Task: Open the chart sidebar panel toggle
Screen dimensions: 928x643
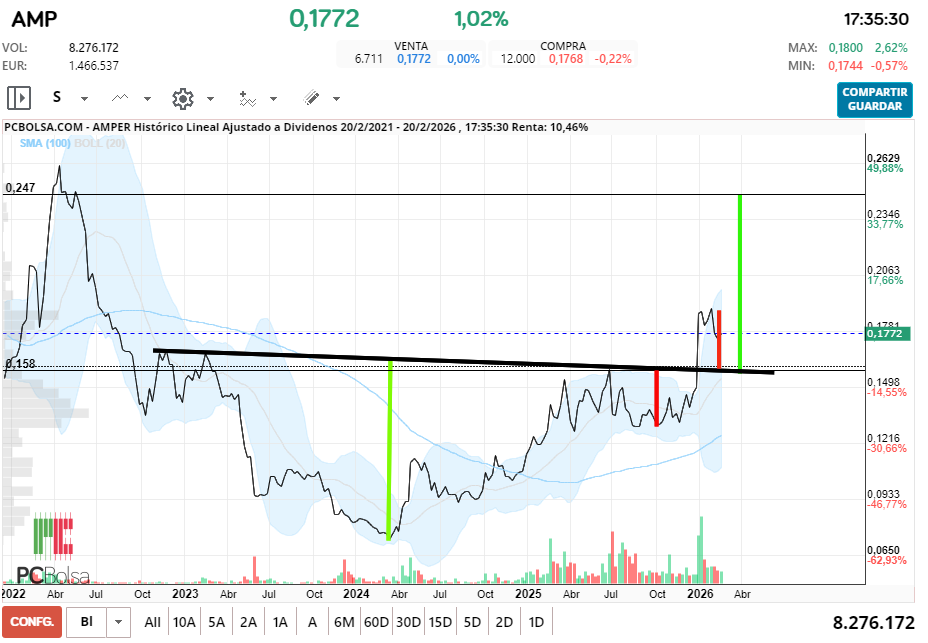Action: click(x=19, y=97)
